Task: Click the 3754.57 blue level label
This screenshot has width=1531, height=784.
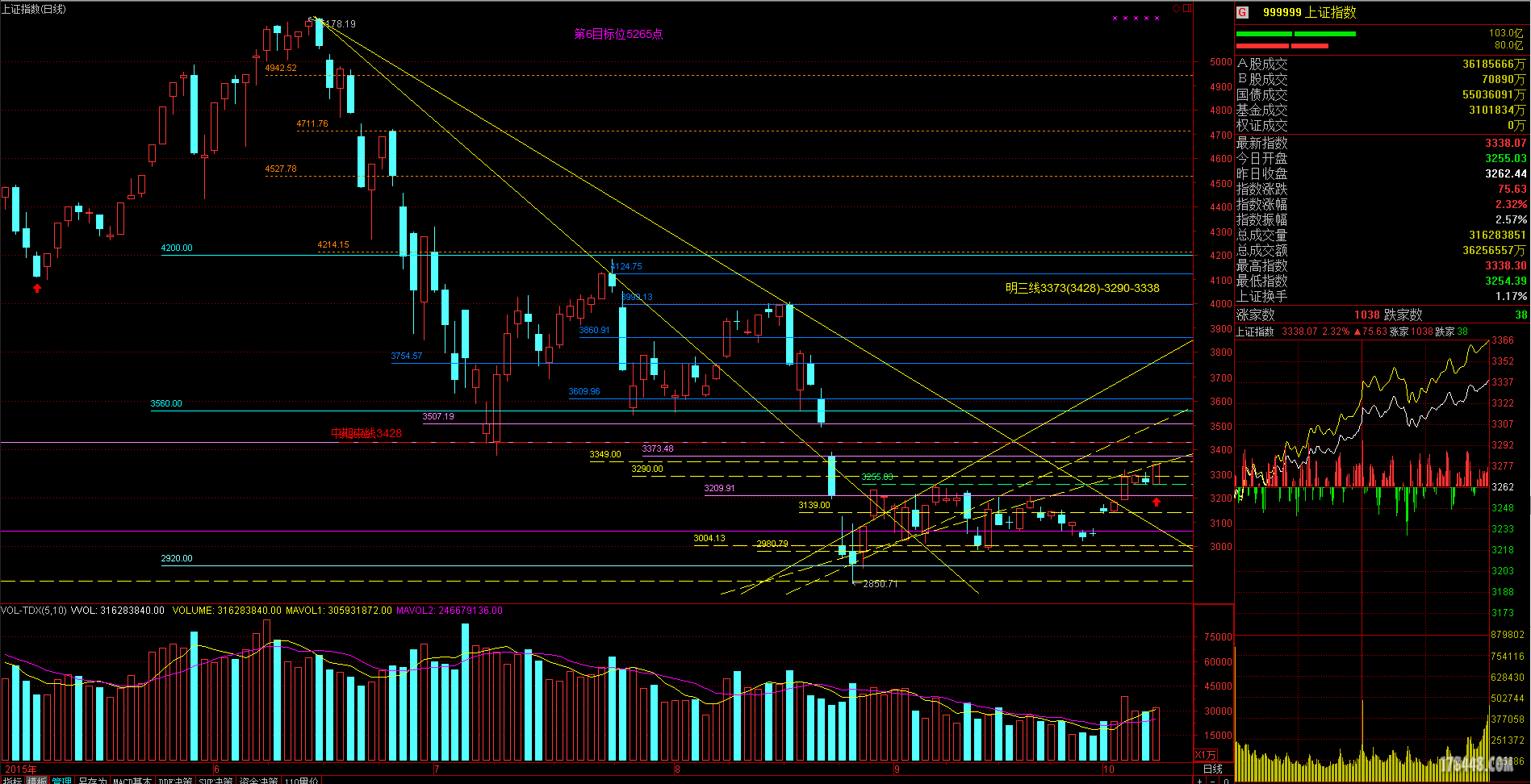Action: (407, 356)
